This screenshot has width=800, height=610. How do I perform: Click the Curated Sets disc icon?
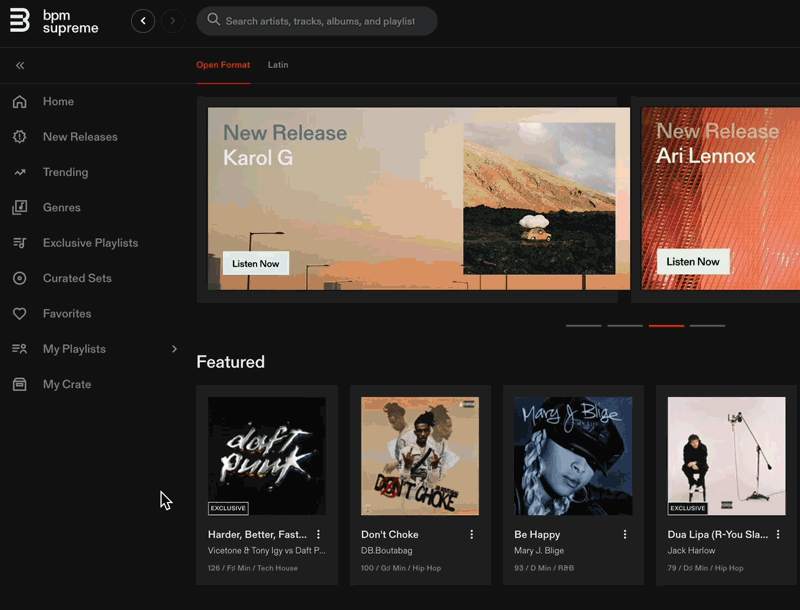(x=19, y=278)
